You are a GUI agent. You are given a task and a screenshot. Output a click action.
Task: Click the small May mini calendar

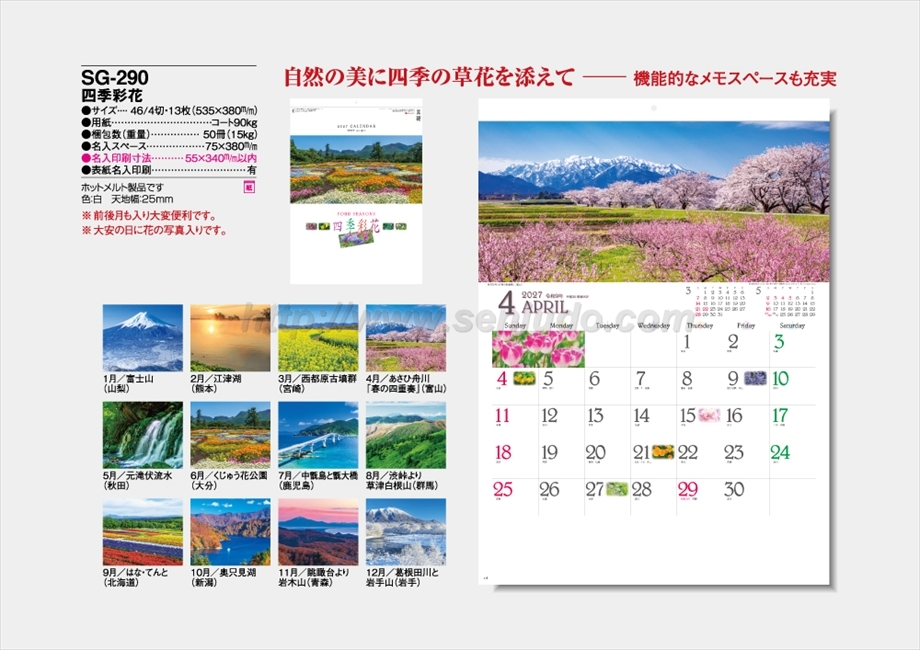[x=785, y=302]
